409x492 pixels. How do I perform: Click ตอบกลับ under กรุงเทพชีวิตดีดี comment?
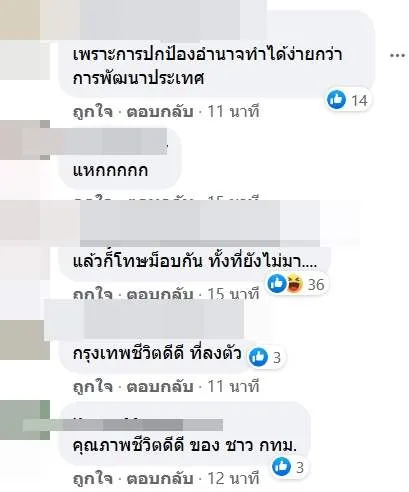point(160,387)
